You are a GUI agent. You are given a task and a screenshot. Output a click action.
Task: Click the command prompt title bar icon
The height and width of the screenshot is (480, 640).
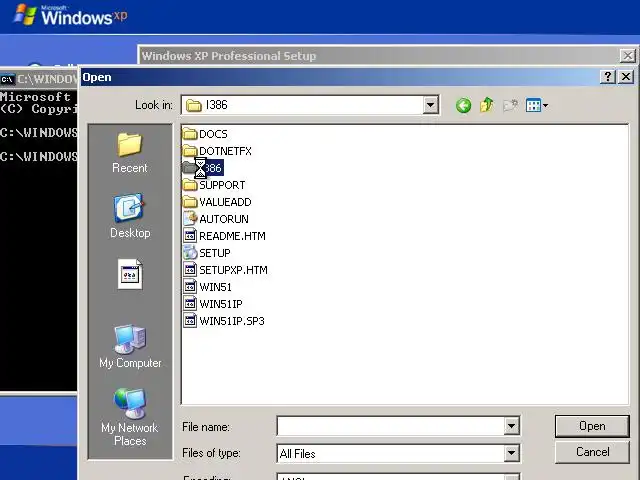coord(7,79)
